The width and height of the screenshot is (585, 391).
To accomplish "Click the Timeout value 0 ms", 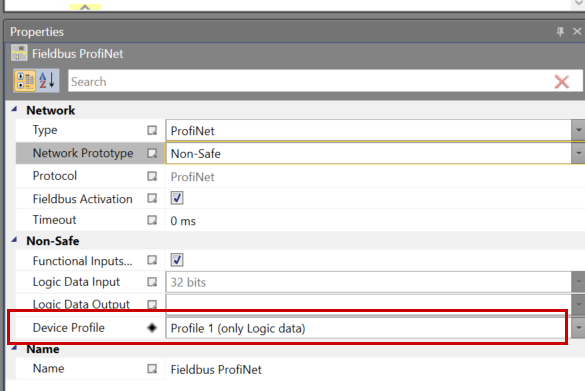I will (183, 221).
